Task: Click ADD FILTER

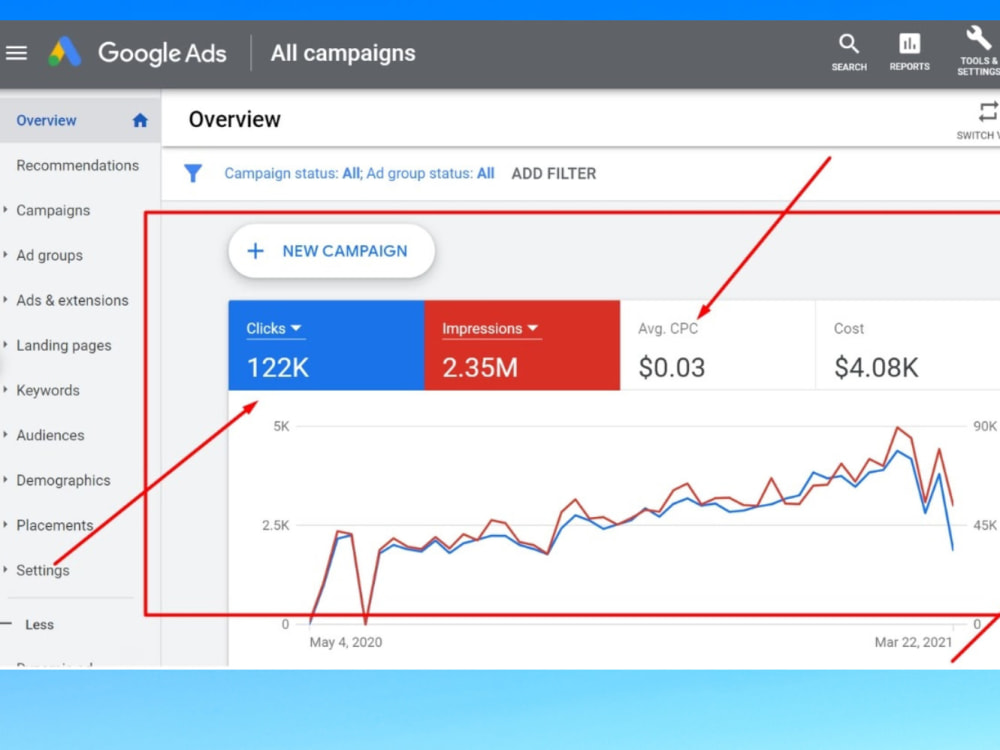Action: click(x=554, y=173)
